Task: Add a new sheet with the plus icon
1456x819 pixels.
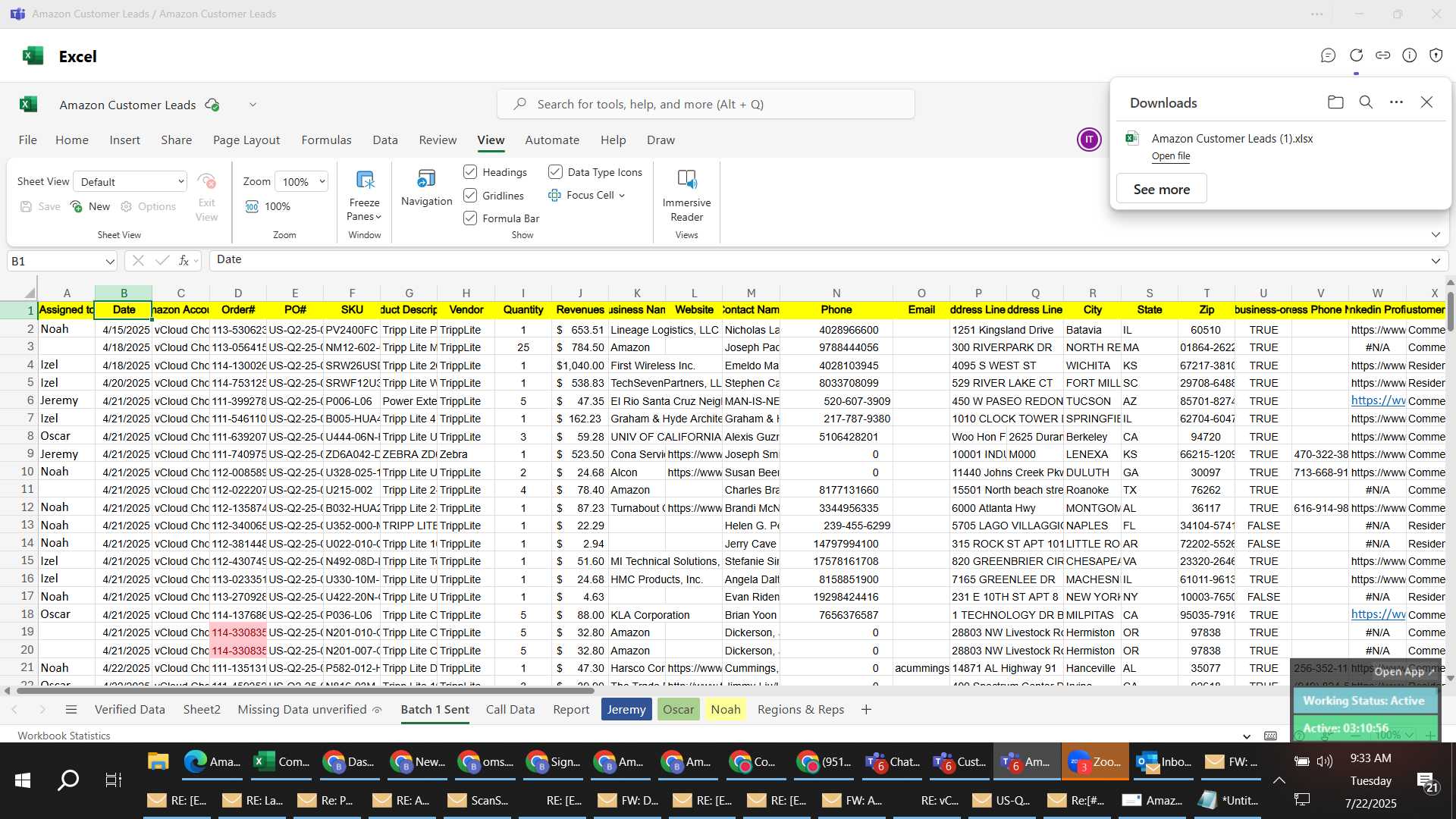Action: click(x=866, y=710)
